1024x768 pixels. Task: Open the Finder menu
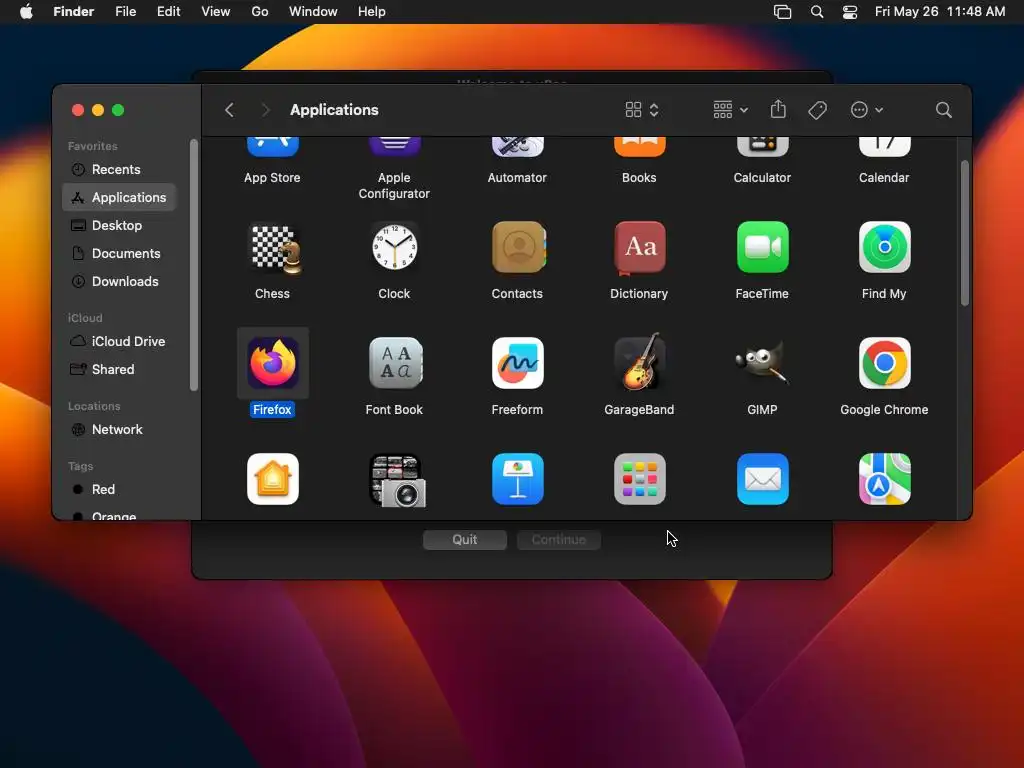(73, 12)
